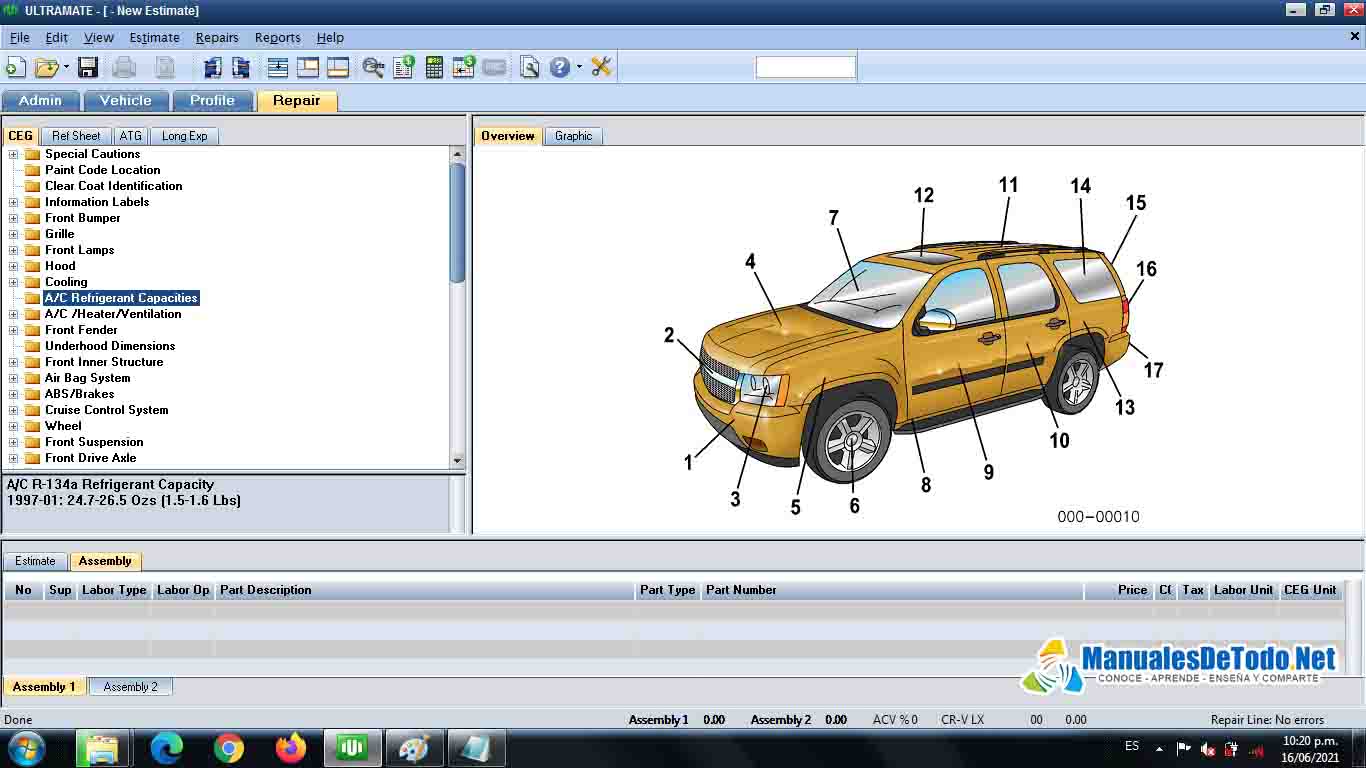Click the horizontal-lines insert row toolbar icon

click(278, 67)
